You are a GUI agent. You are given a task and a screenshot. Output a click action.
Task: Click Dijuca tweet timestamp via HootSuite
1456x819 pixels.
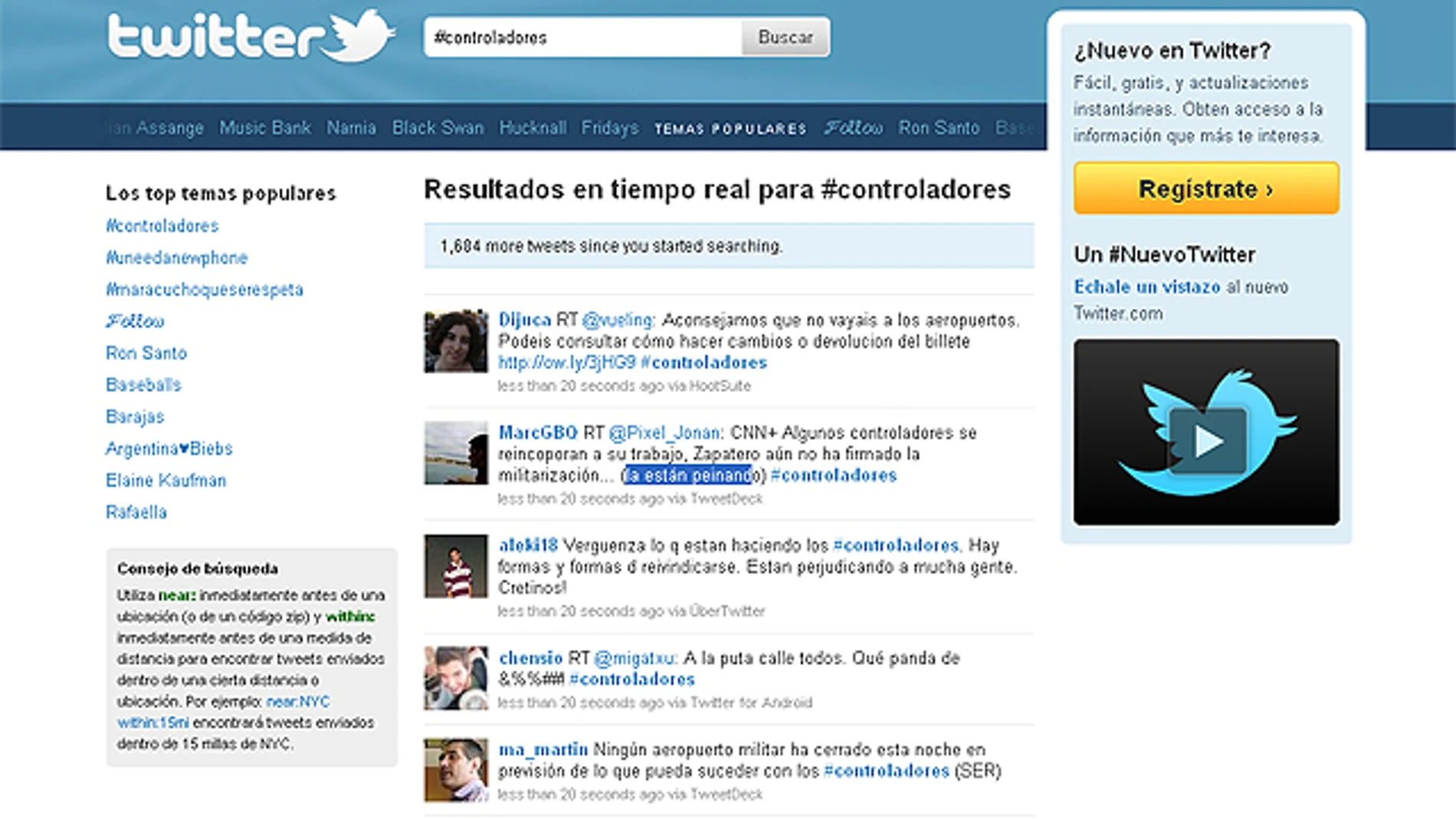click(624, 386)
